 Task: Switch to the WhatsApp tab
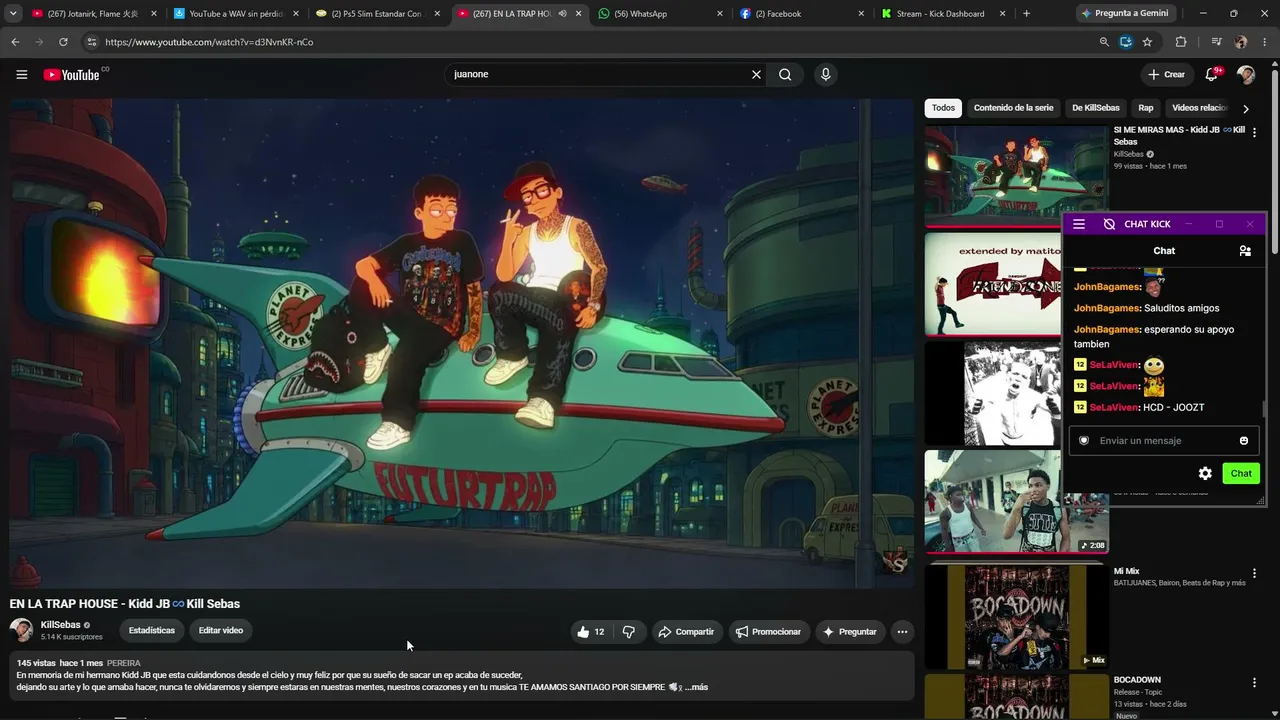pyautogui.click(x=661, y=14)
